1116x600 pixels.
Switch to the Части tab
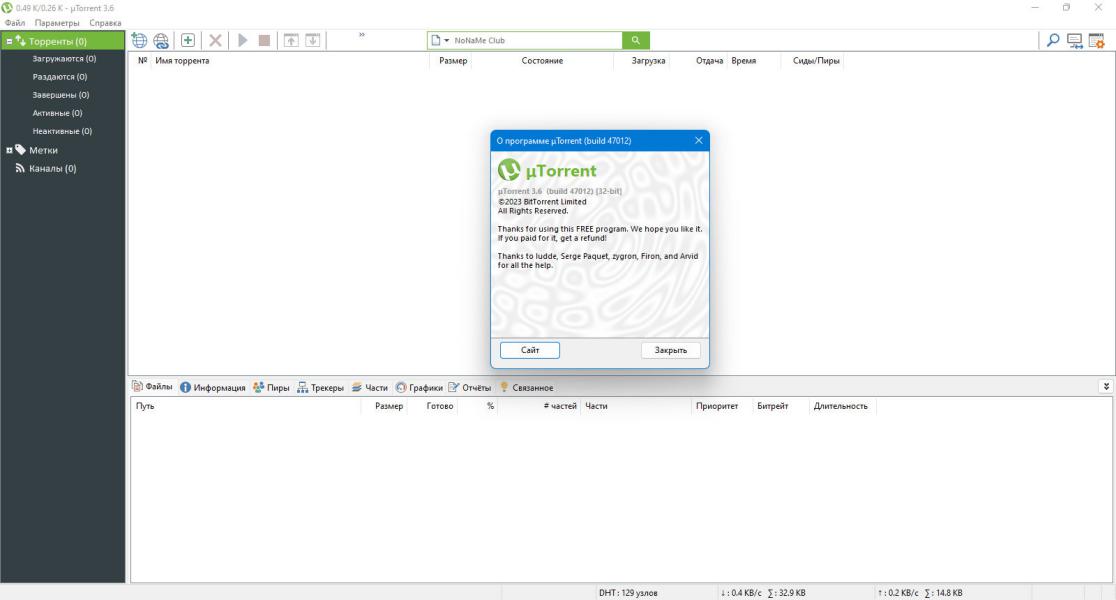point(369,387)
